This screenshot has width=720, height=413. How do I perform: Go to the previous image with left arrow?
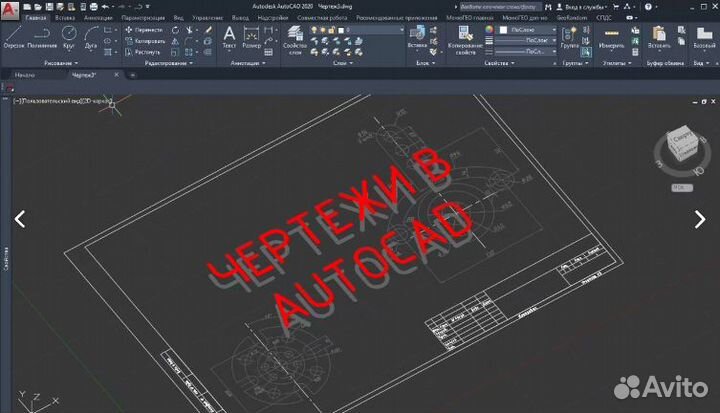point(20,219)
